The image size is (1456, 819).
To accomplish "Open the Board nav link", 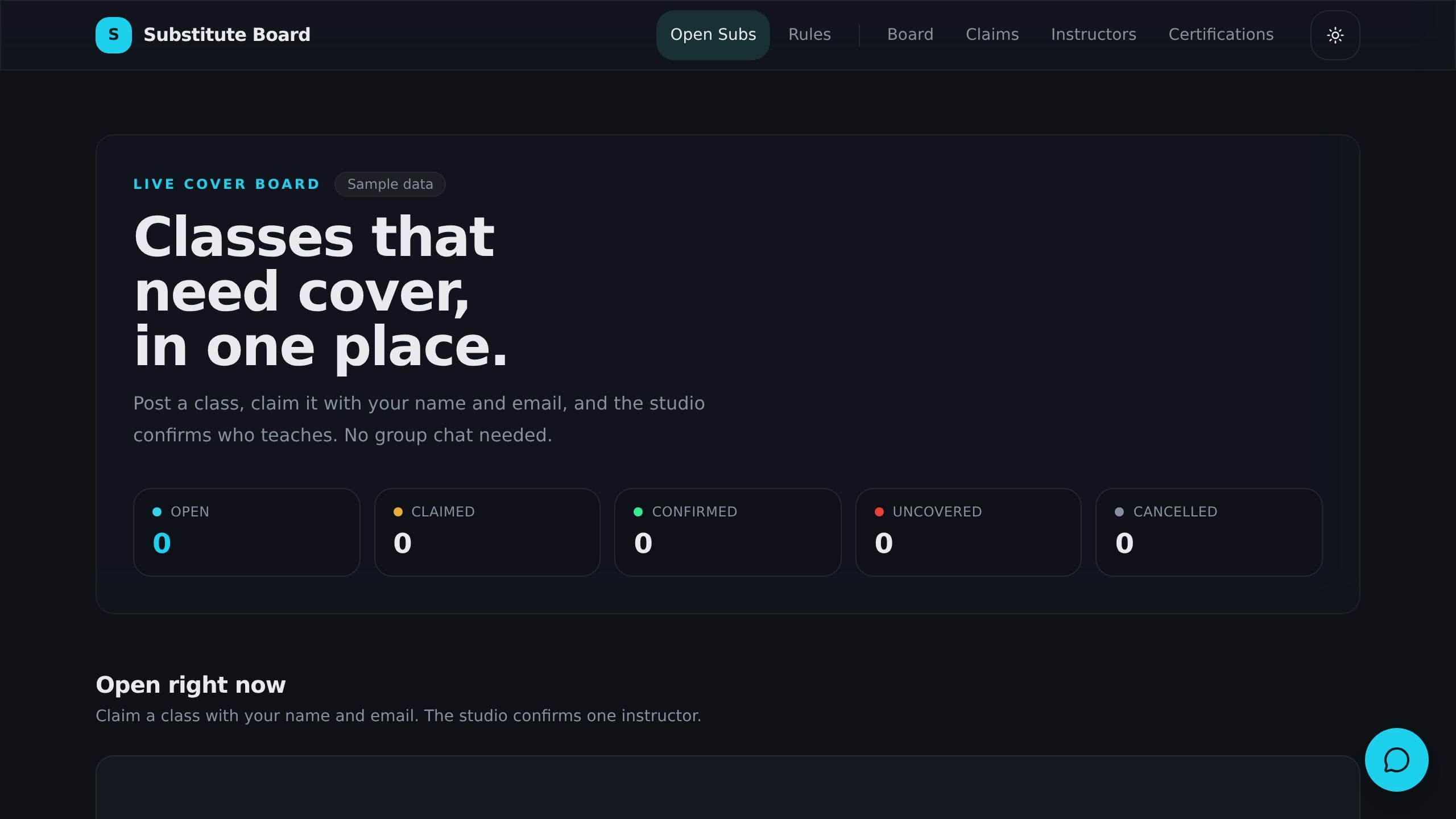I will pos(910,35).
